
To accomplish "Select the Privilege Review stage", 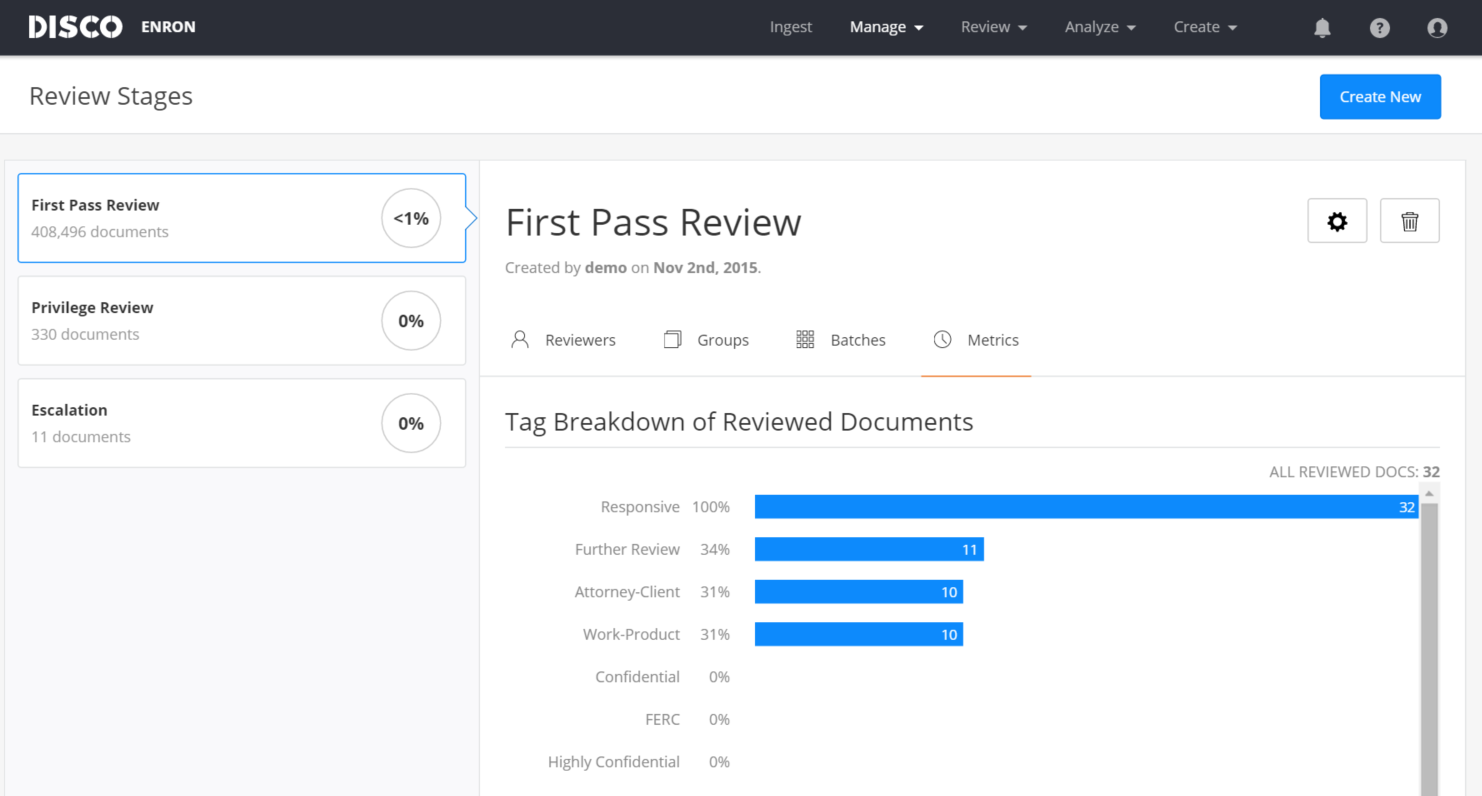I will [242, 321].
